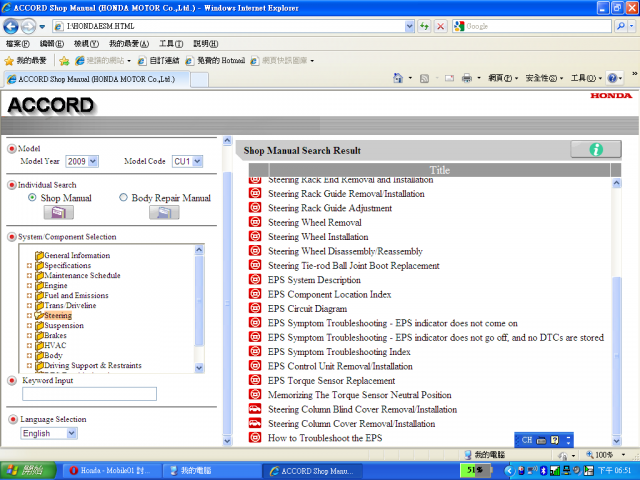Select the Shop Manual radio button
640x480 pixels.
[x=32, y=198]
